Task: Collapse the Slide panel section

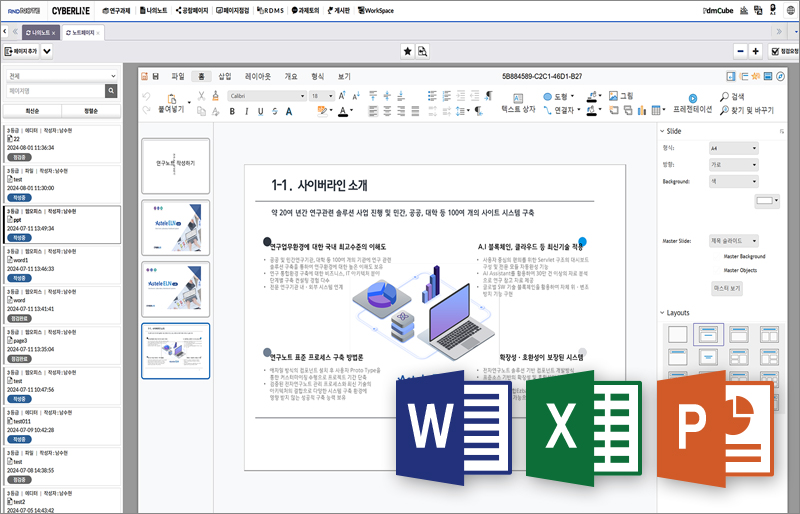Action: (662, 131)
